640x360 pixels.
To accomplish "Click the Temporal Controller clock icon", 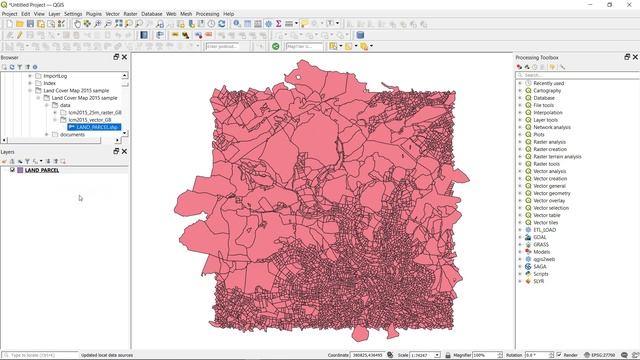I will click(211, 24).
